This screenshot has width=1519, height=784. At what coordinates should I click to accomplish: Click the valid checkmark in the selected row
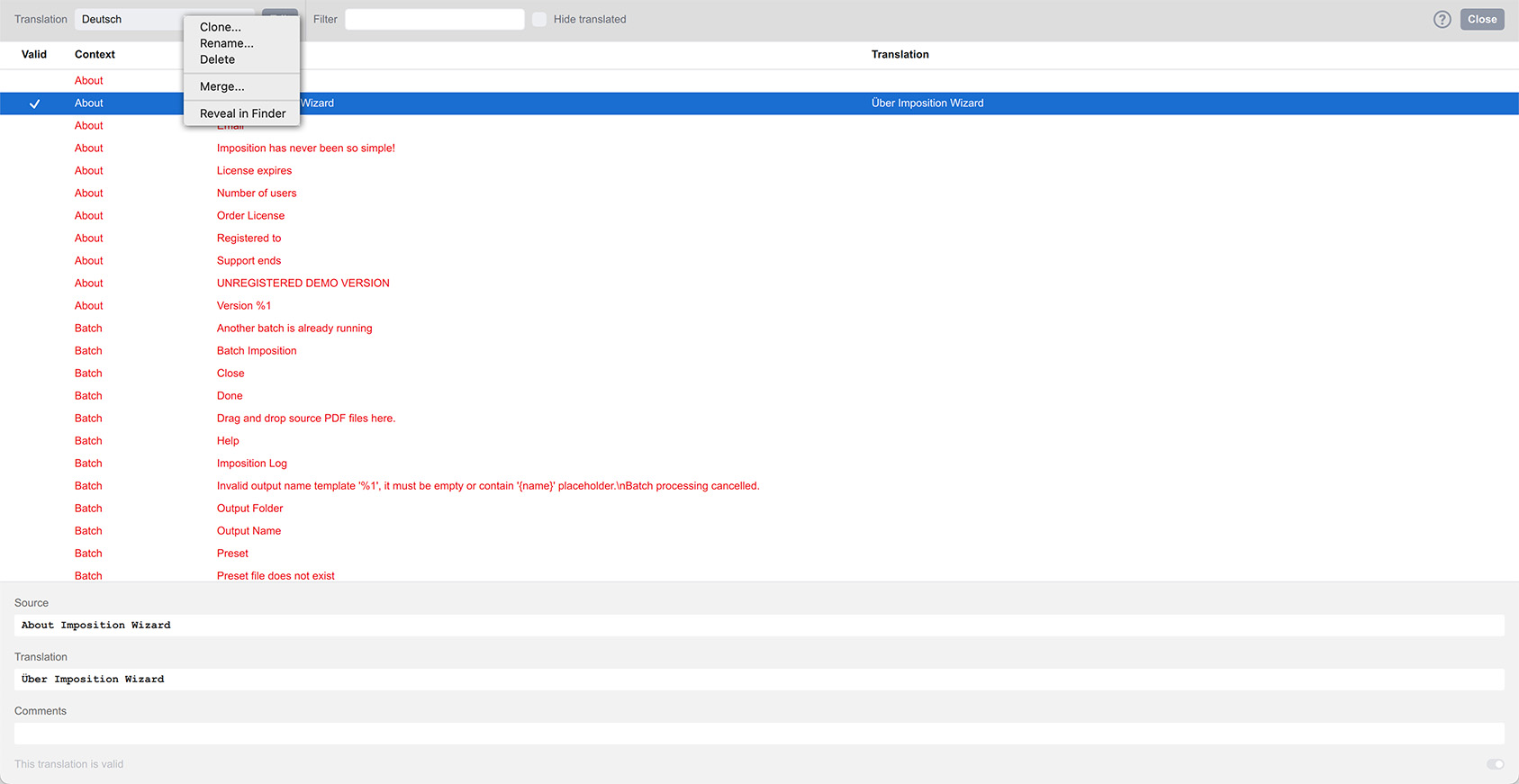pyautogui.click(x=34, y=104)
